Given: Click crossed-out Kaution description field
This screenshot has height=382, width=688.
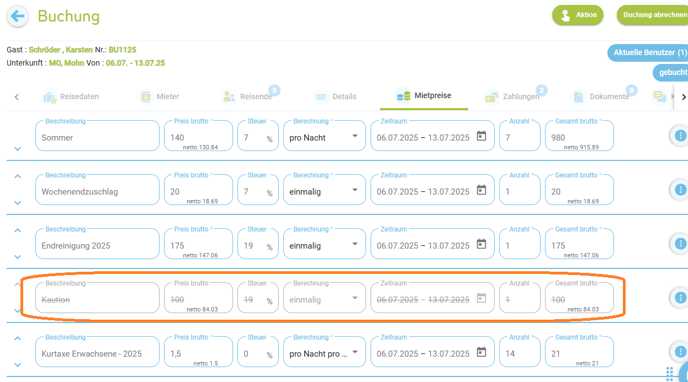Looking at the screenshot, I should (x=97, y=298).
